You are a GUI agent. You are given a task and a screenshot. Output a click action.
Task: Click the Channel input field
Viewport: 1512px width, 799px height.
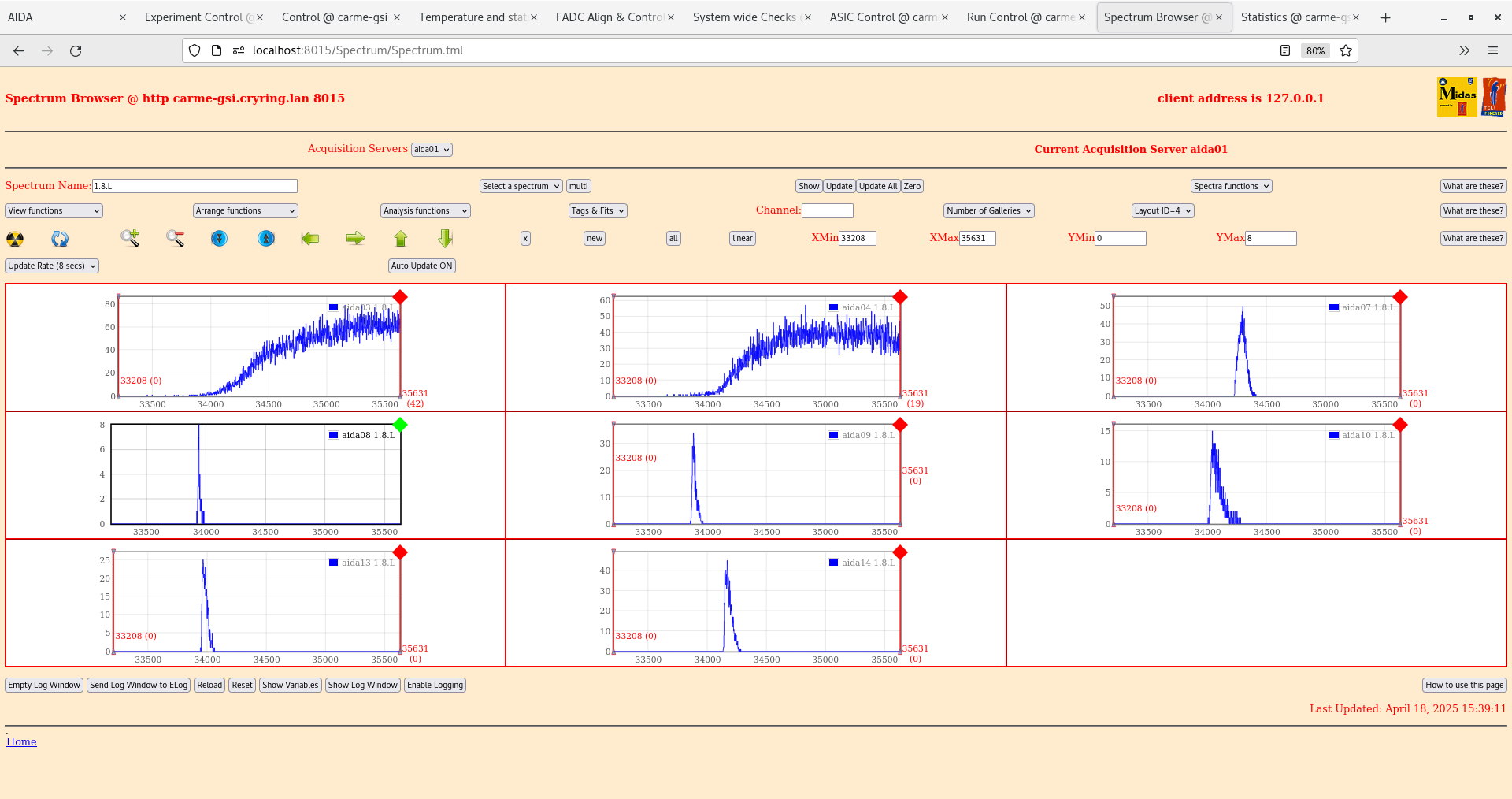pyautogui.click(x=828, y=210)
